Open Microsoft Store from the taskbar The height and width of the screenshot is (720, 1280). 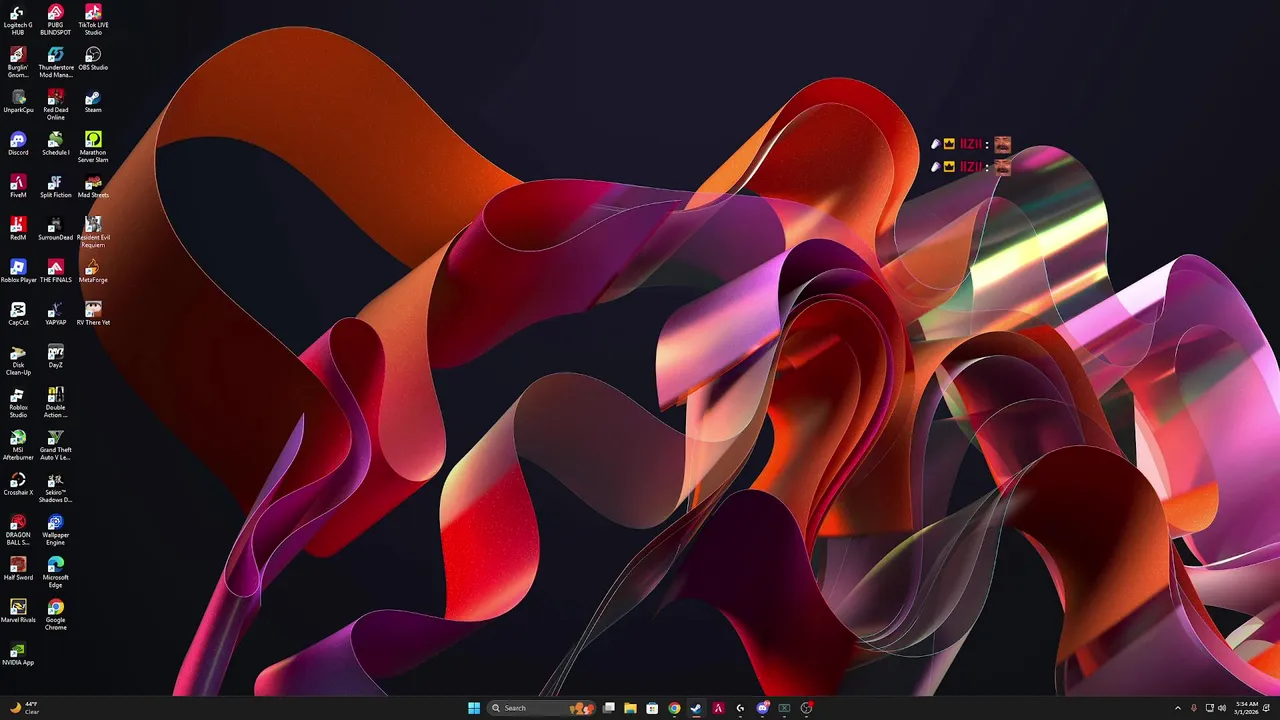point(652,708)
